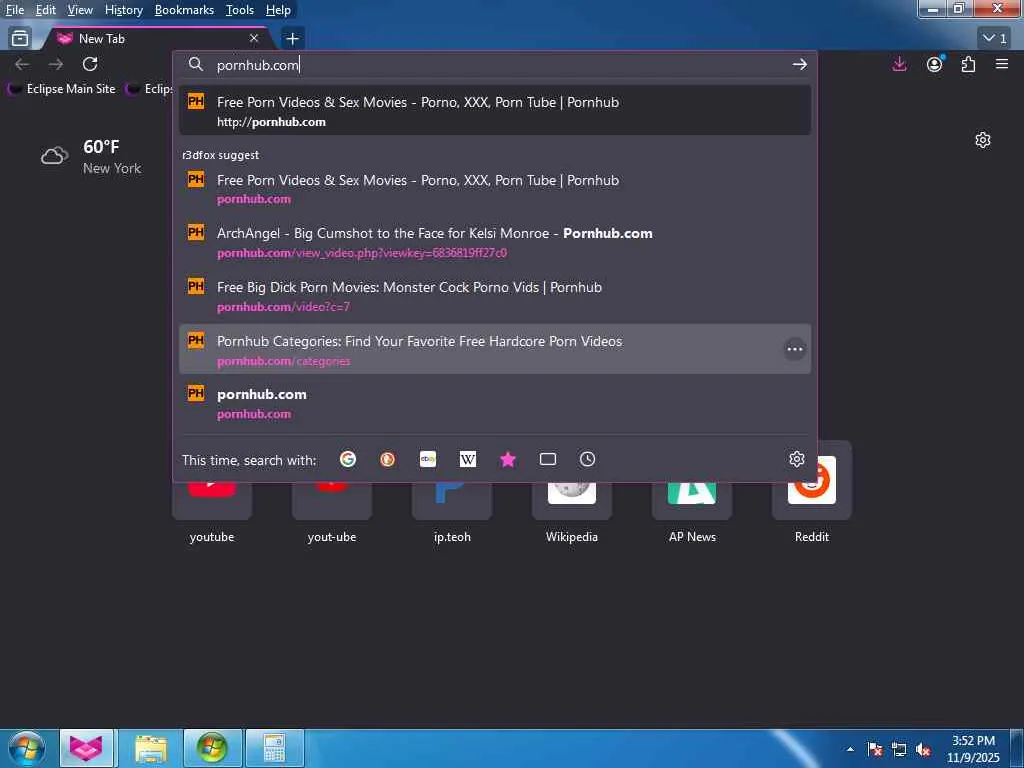Click the Go arrow in the address bar
Screen dimensions: 1024x768
tap(799, 65)
